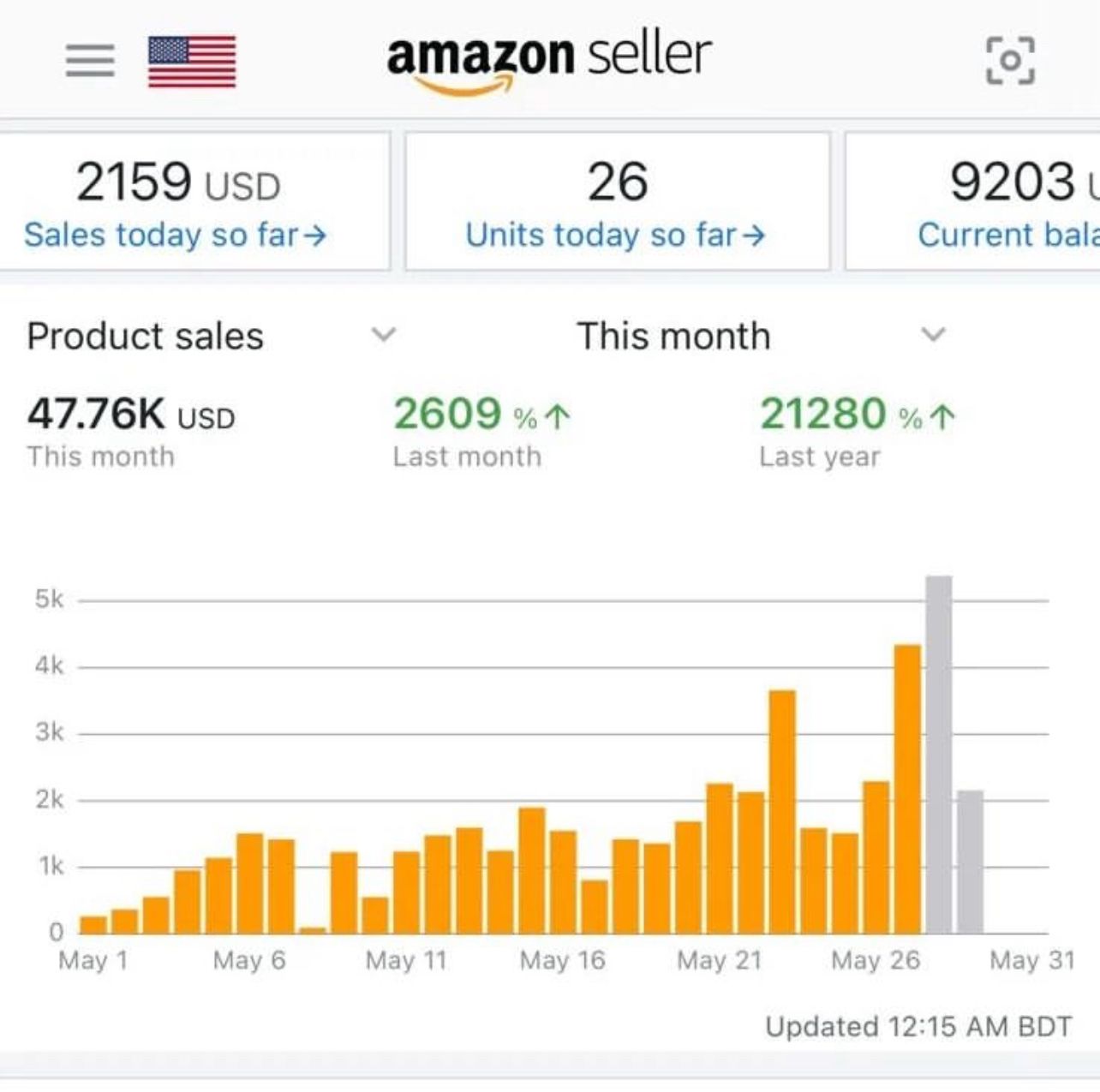Select the tallest gray chart bar
The image size is (1100, 1092).
point(939,754)
